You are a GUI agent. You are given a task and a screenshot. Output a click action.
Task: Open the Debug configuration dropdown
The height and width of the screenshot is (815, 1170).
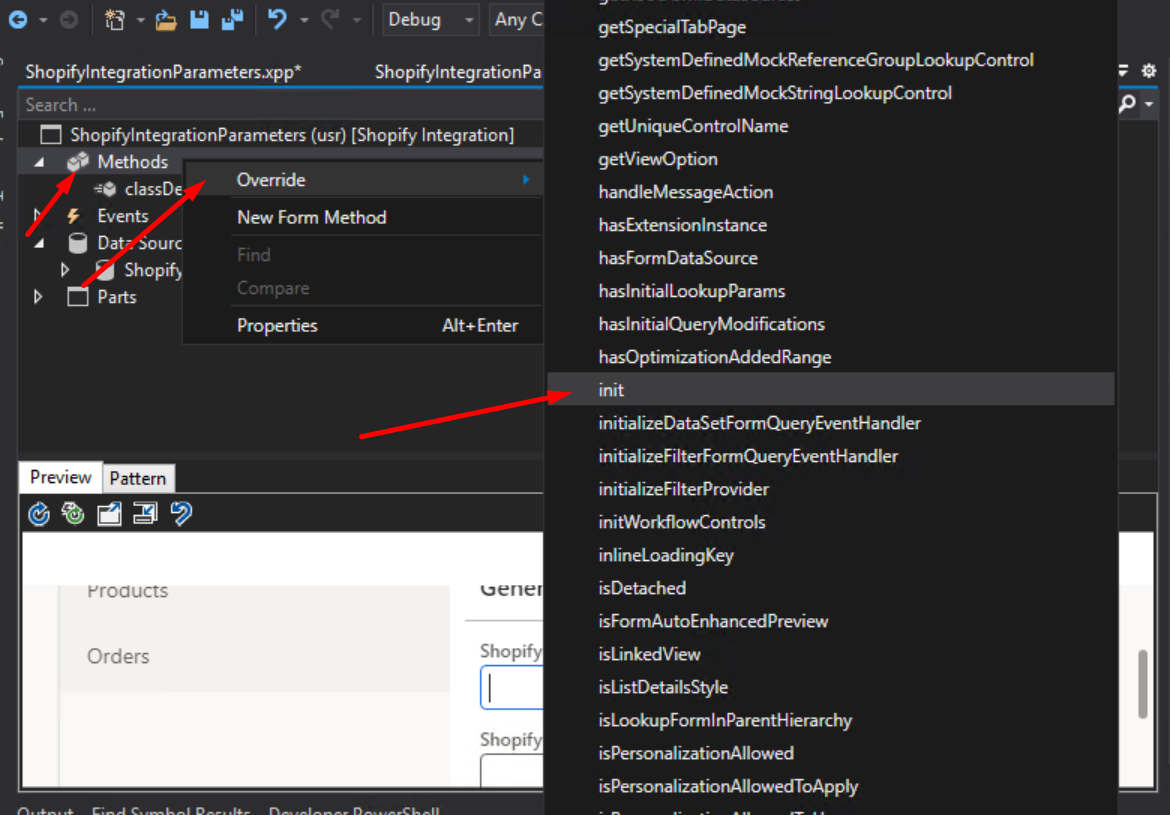(x=431, y=20)
